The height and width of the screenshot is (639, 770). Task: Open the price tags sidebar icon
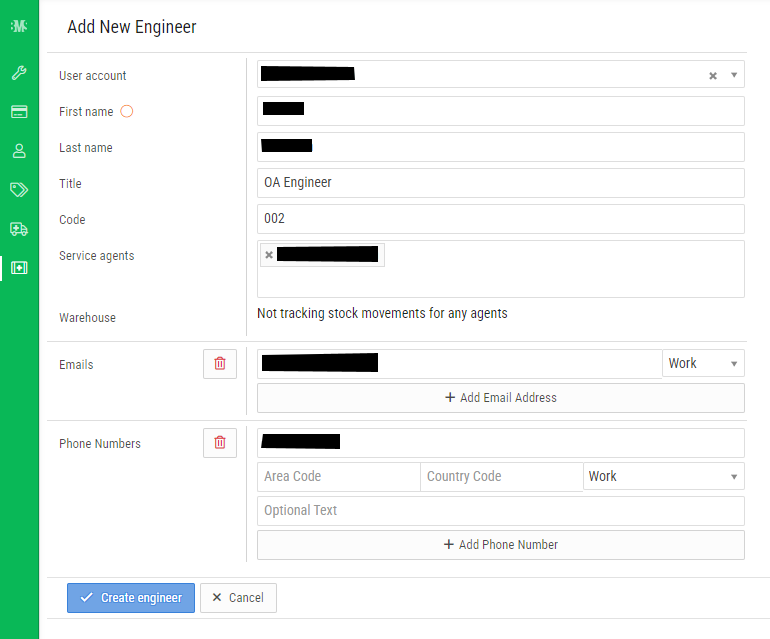point(19,190)
